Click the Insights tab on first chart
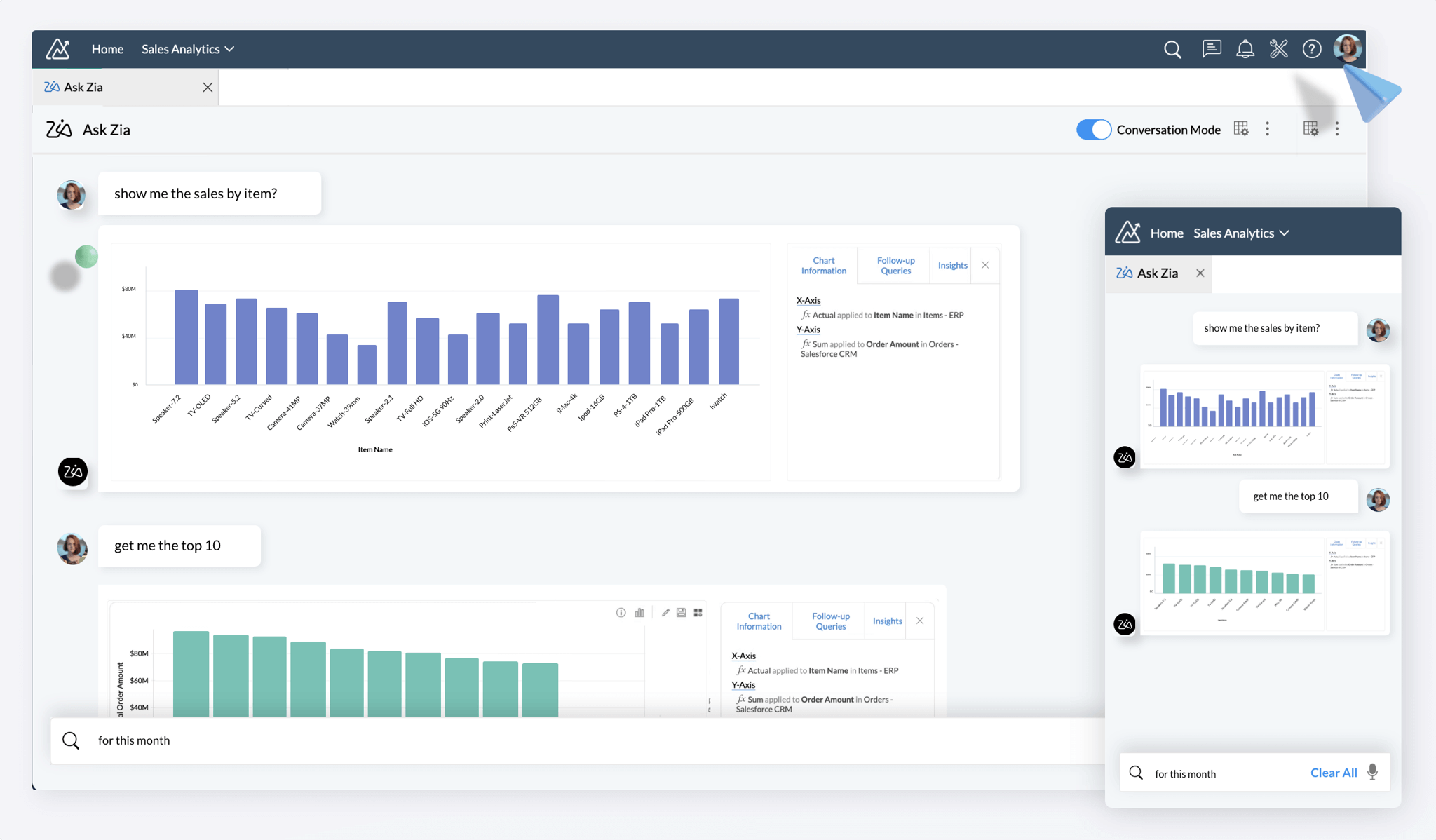Image resolution: width=1436 pixels, height=840 pixels. click(951, 266)
